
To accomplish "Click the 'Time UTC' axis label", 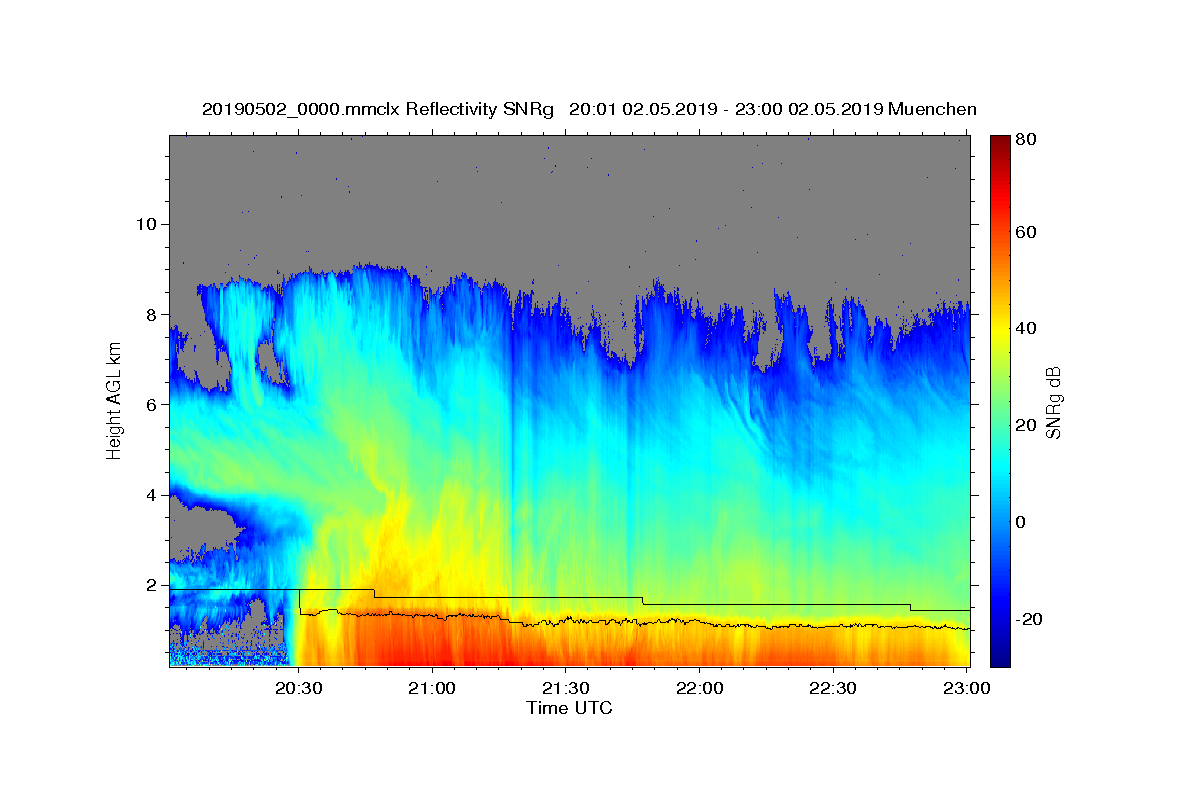I will coord(569,708).
